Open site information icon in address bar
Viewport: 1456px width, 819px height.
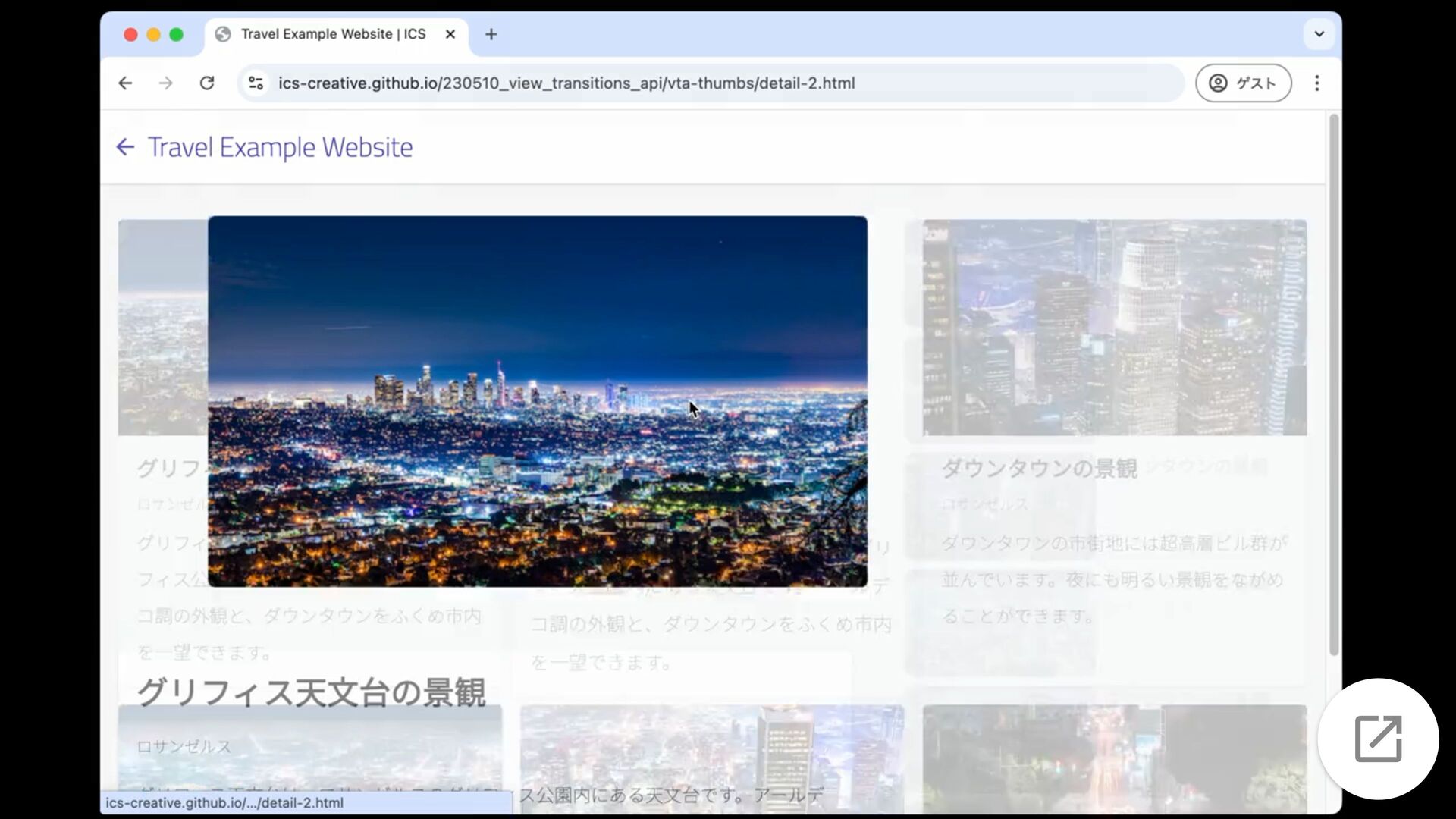pyautogui.click(x=256, y=83)
